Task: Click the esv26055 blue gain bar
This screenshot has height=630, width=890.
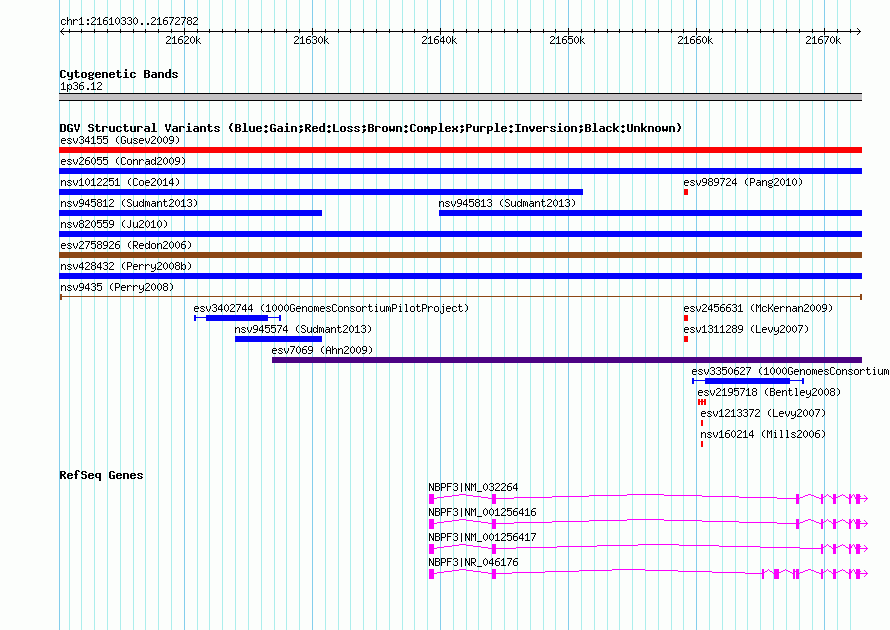Action: tap(460, 171)
